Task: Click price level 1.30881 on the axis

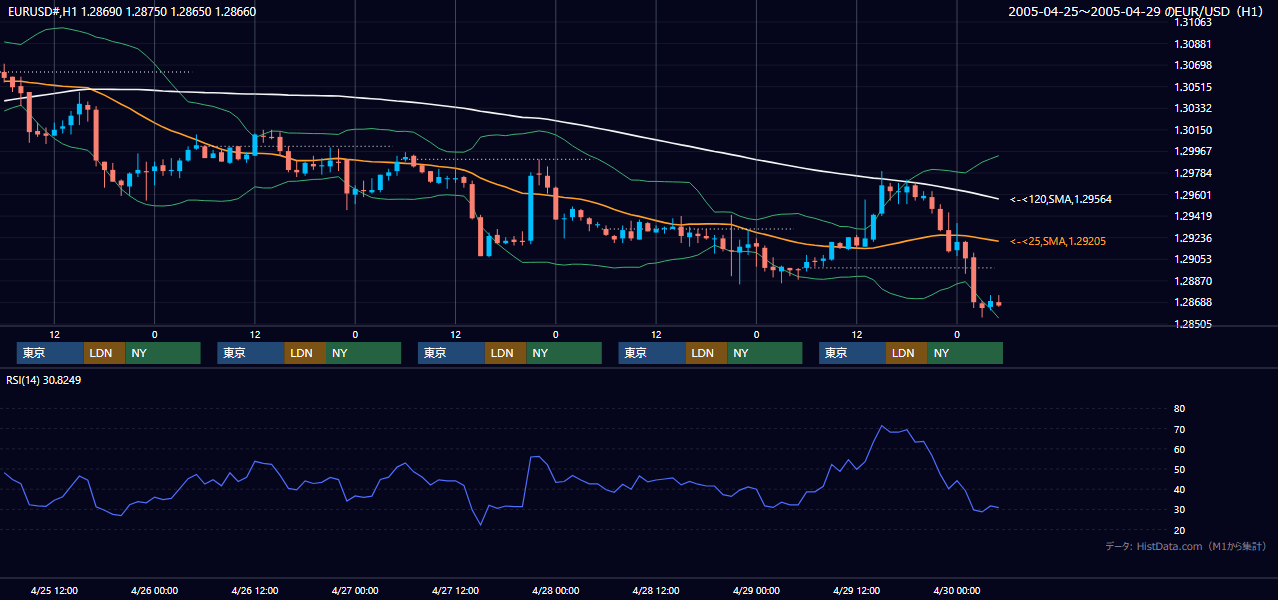Action: [x=1192, y=44]
